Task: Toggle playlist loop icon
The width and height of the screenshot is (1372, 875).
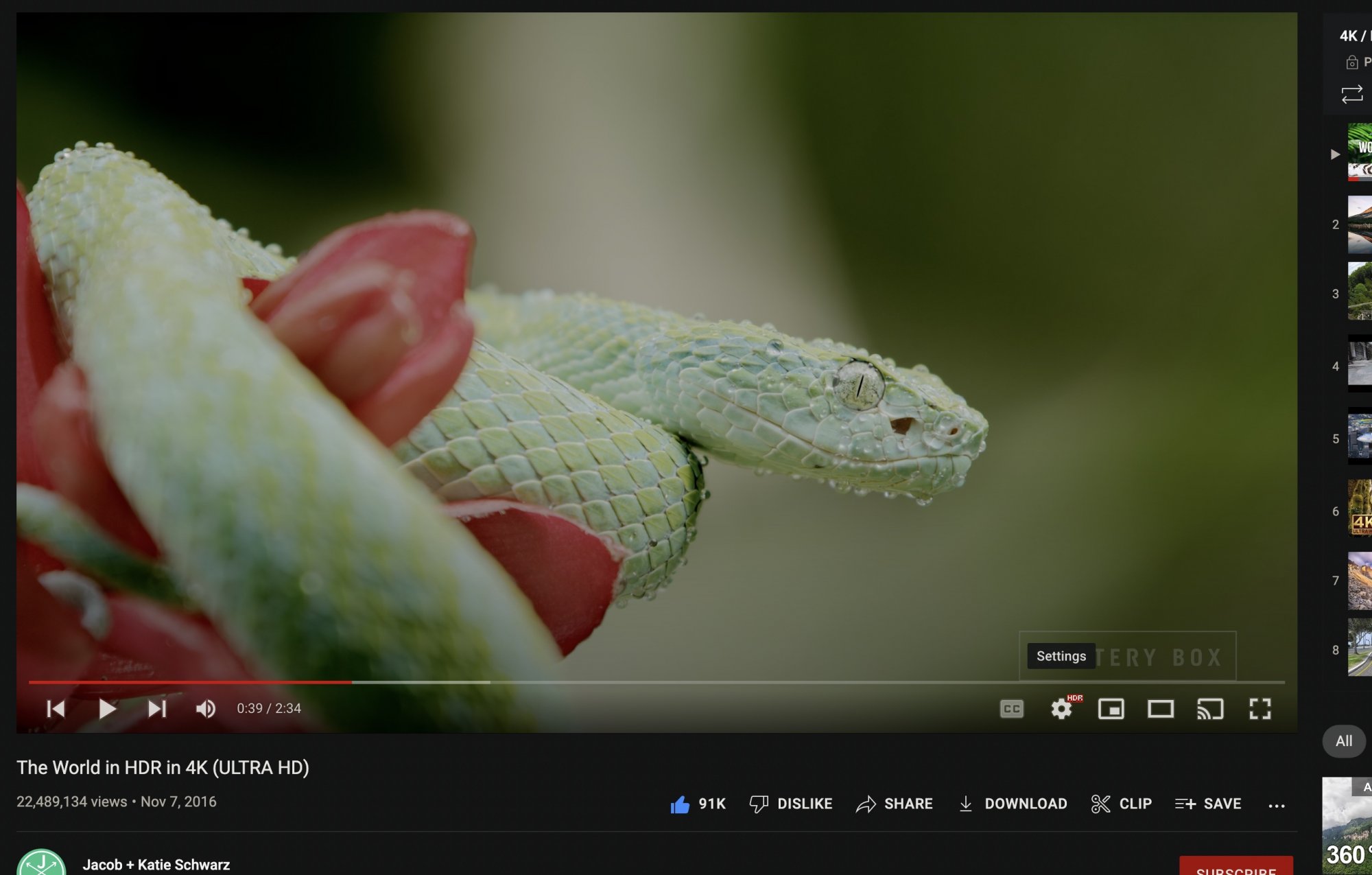Action: point(1351,94)
